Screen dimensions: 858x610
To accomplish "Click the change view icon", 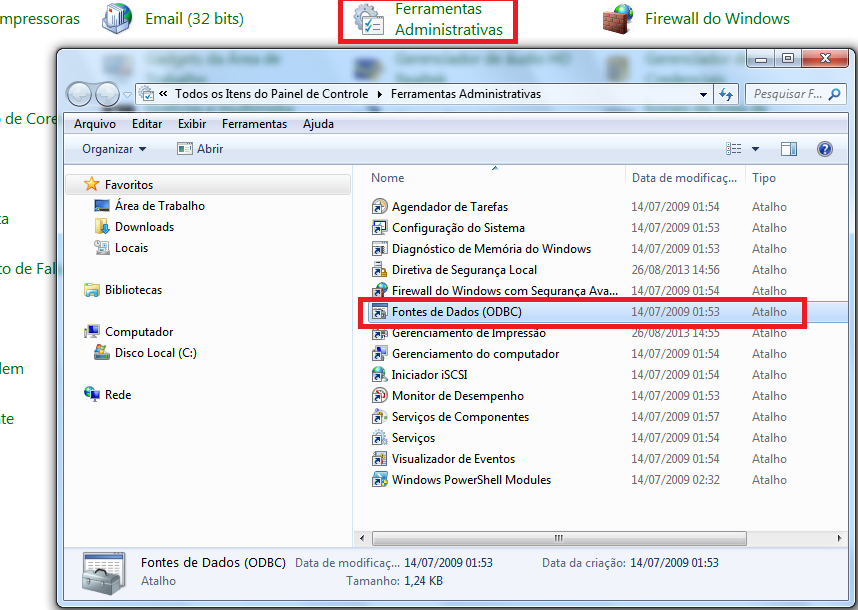I will [x=734, y=149].
